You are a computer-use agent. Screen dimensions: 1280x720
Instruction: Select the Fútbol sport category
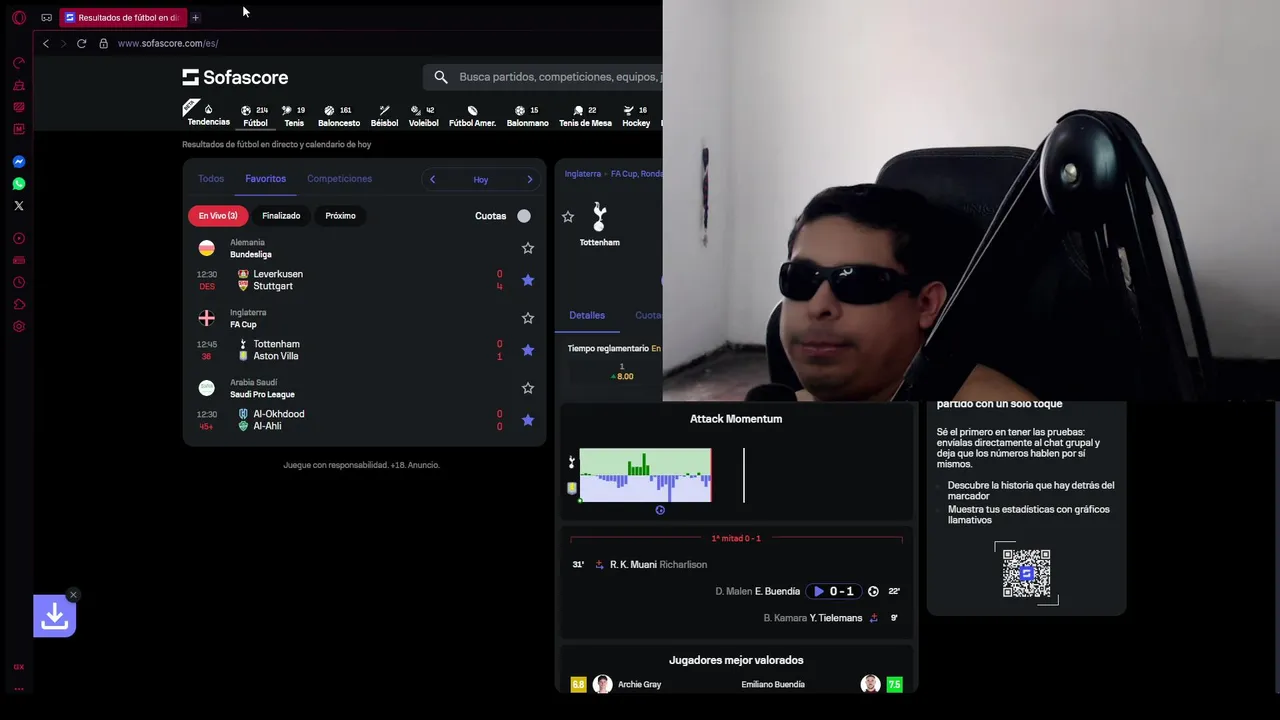pyautogui.click(x=255, y=116)
